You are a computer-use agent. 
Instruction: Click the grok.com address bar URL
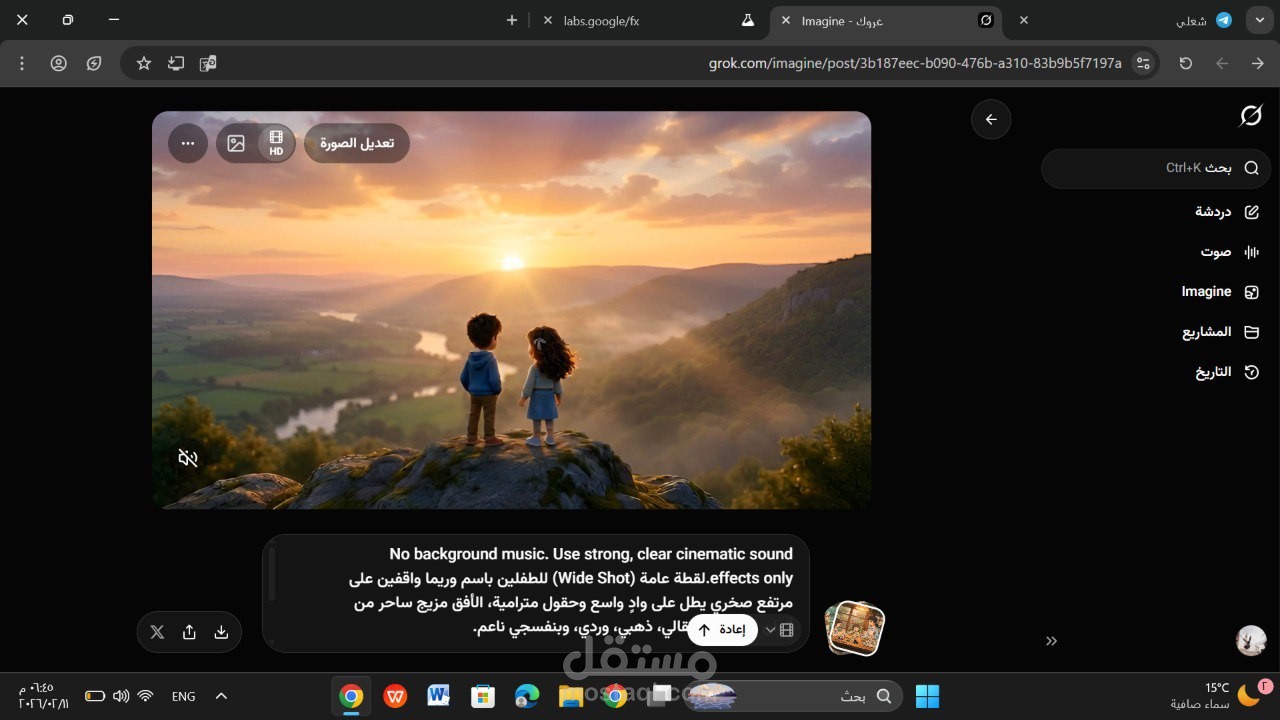(915, 63)
